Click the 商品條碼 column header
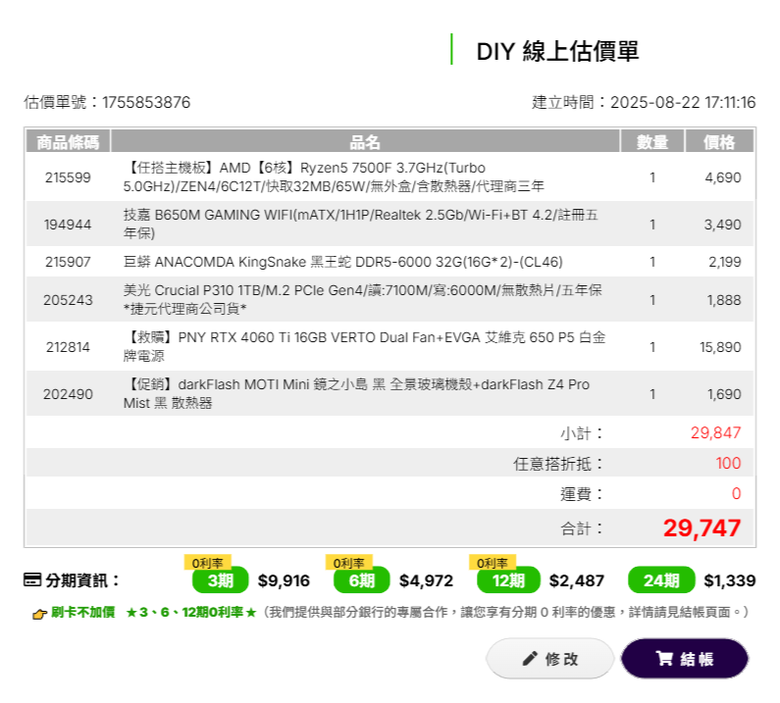The width and height of the screenshot is (780, 703). point(68,142)
